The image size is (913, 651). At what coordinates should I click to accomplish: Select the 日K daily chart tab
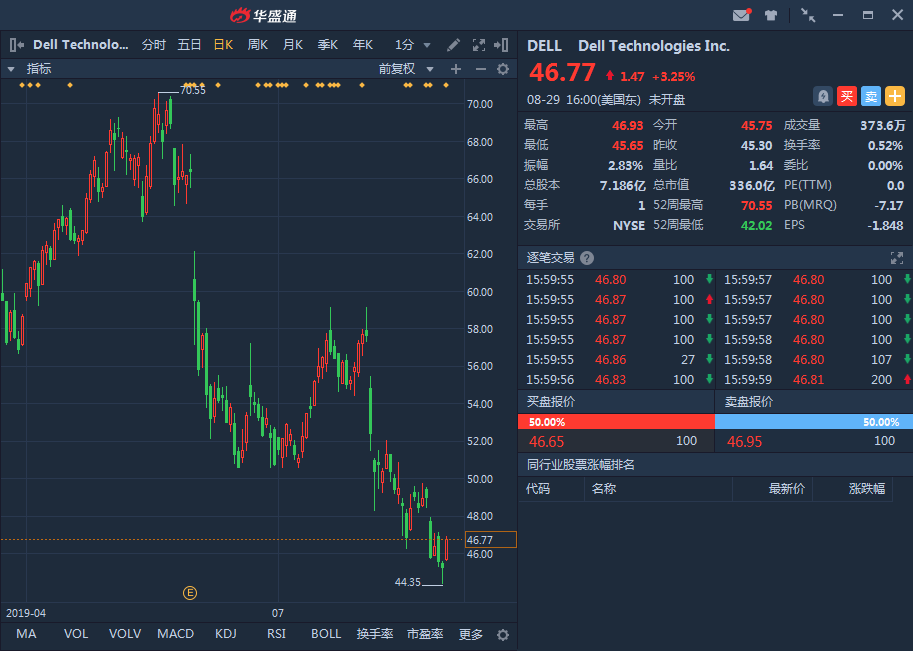(x=224, y=45)
